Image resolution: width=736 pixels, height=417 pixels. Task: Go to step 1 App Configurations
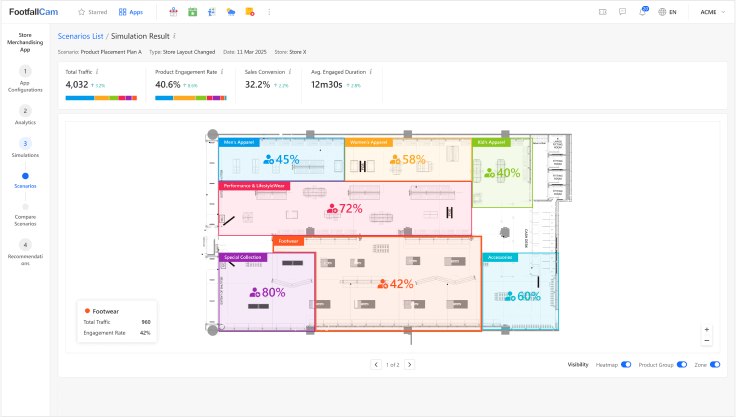(x=25, y=79)
